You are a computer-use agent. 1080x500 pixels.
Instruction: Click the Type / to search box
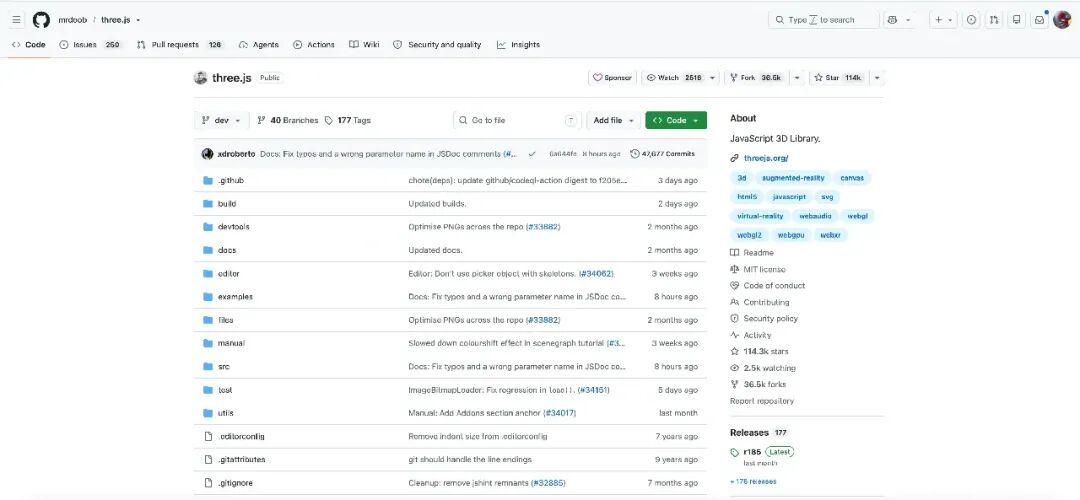click(x=824, y=20)
